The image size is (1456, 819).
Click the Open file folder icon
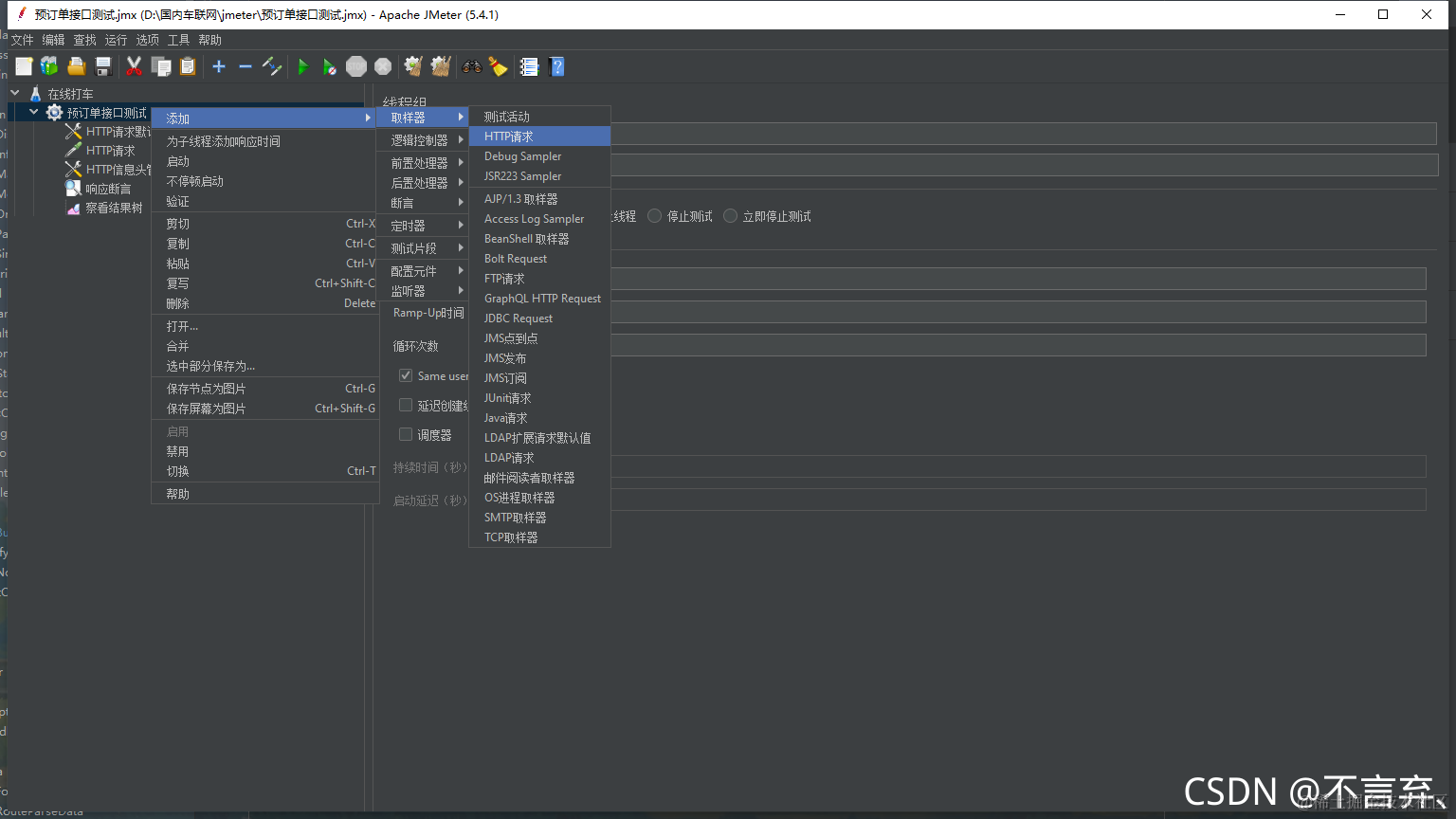click(x=77, y=66)
